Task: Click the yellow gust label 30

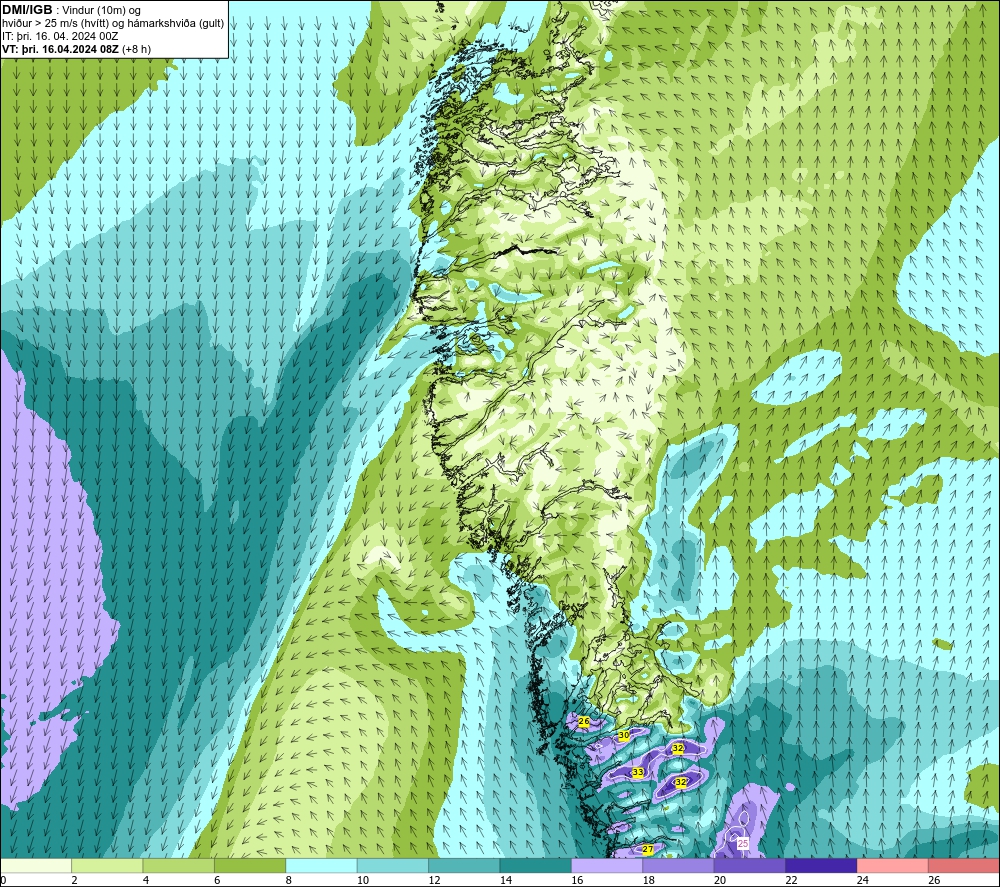Action: 624,735
